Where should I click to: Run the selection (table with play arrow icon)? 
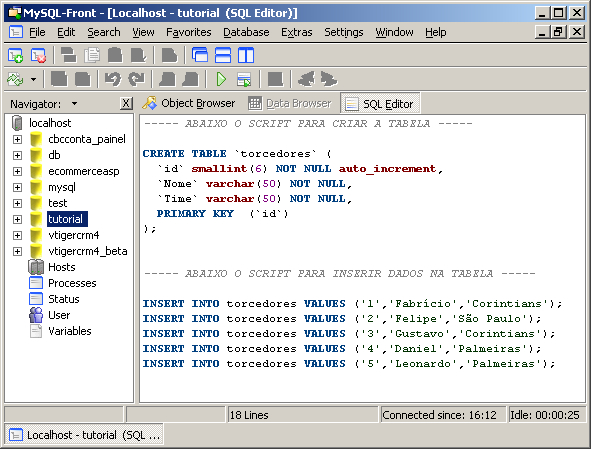pos(244,79)
